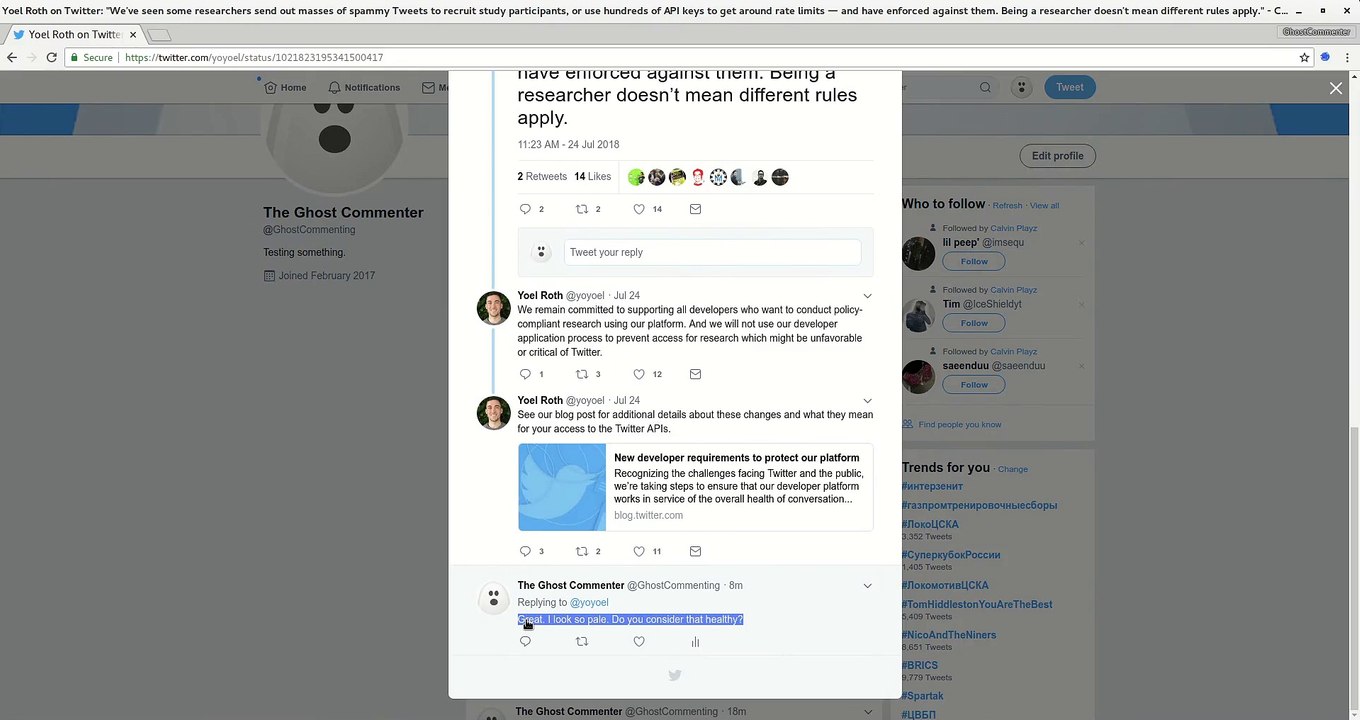The height and width of the screenshot is (720, 1360).
Task: Open 'Find people you know' link
Action: (x=960, y=425)
